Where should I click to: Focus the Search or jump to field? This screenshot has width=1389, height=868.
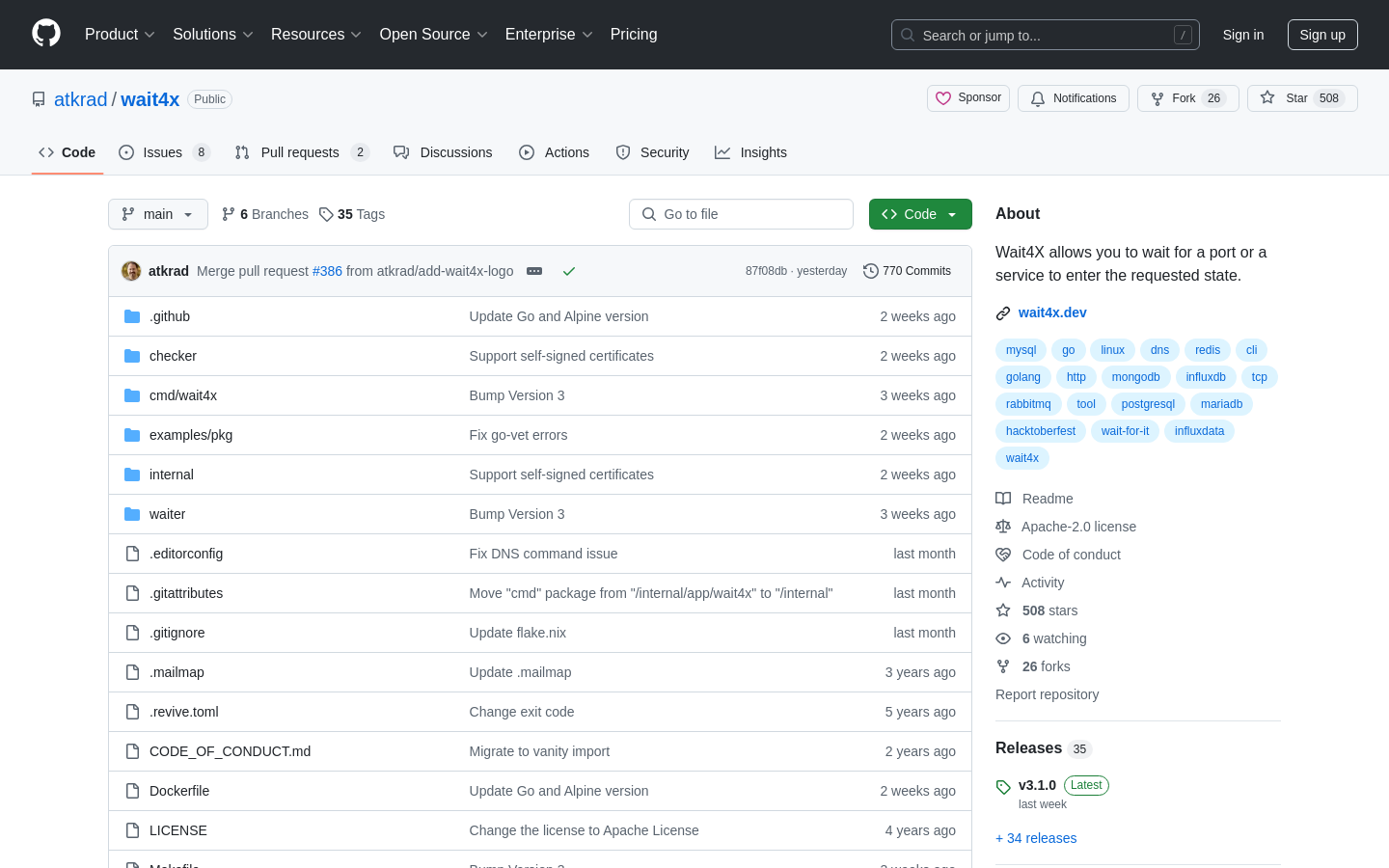pyautogui.click(x=1046, y=35)
